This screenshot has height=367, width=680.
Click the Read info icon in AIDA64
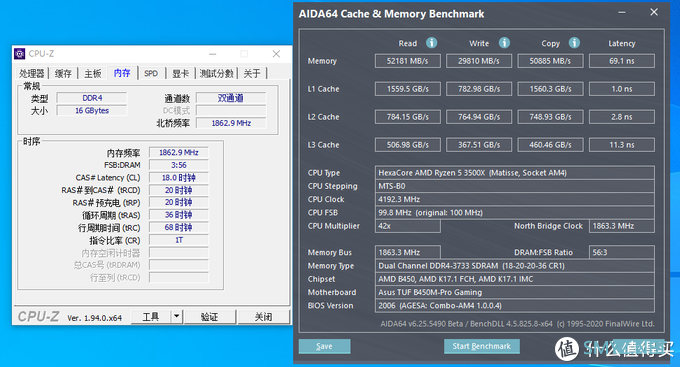coord(432,43)
